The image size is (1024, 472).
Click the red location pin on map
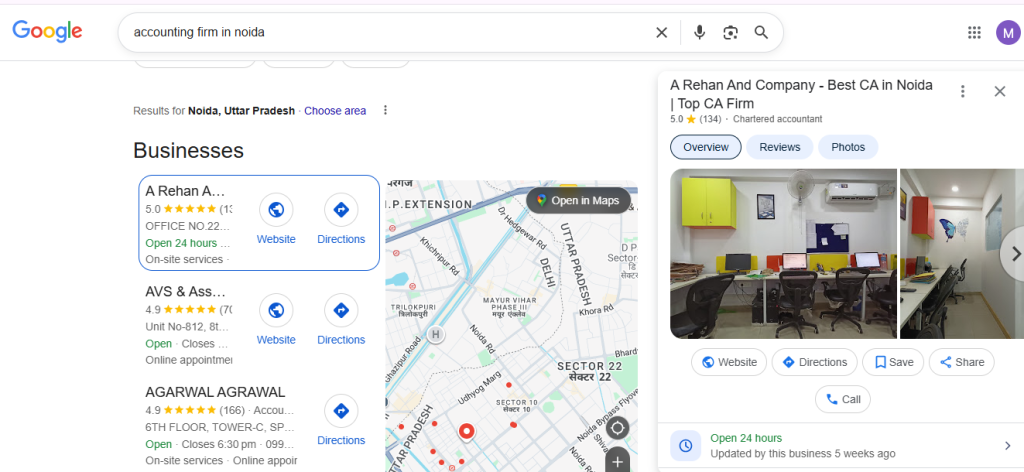466,432
